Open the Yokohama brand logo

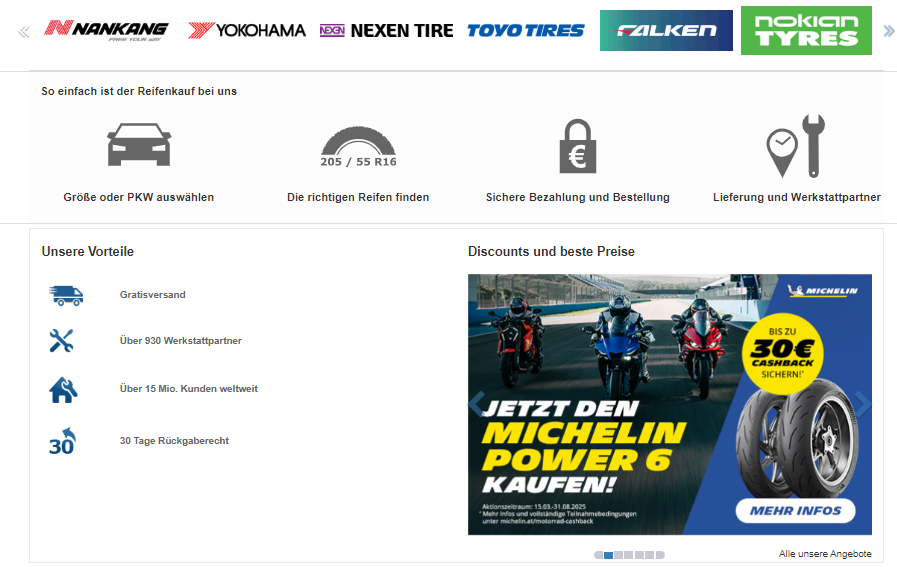point(247,30)
